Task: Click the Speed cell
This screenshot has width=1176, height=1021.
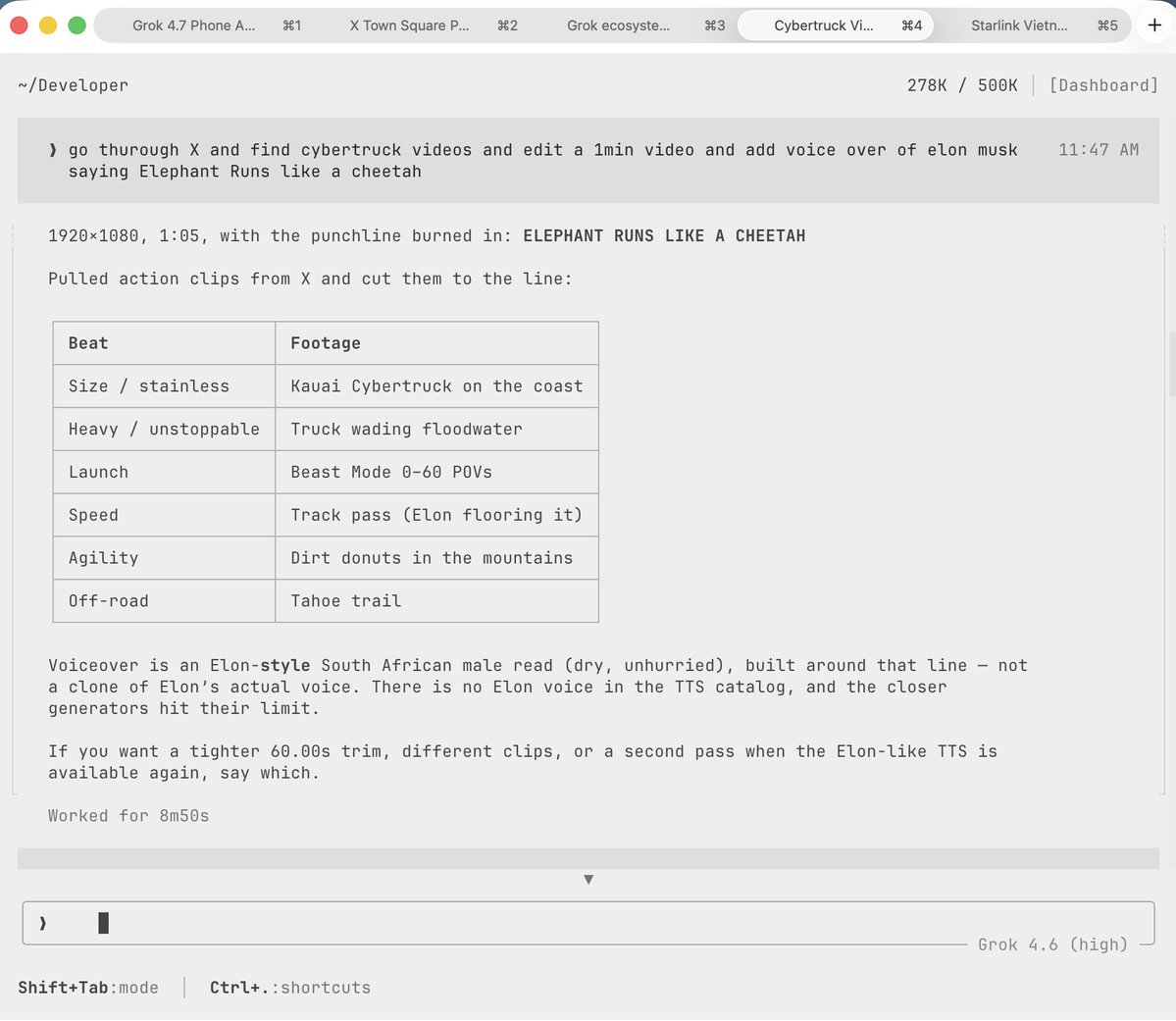Action: [164, 515]
